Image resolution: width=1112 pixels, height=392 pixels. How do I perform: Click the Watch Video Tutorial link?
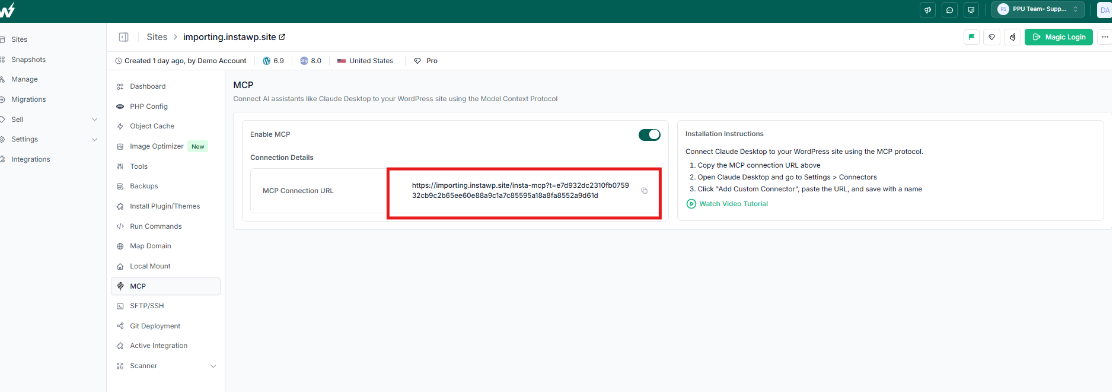(x=733, y=203)
